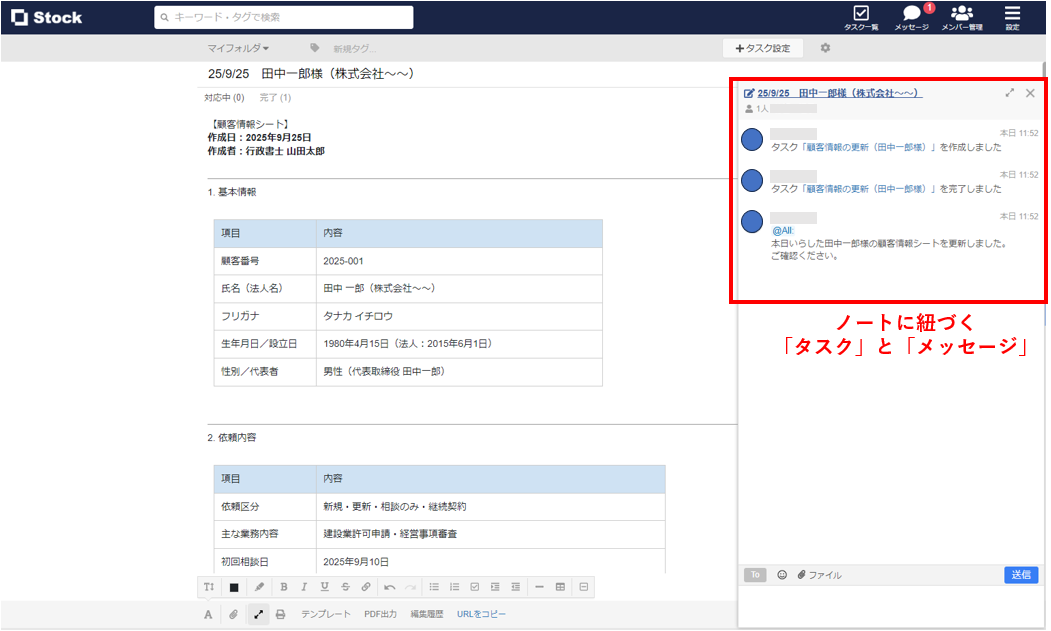Expand the note message panel to full size
This screenshot has height=631, width=1051.
click(x=1010, y=92)
